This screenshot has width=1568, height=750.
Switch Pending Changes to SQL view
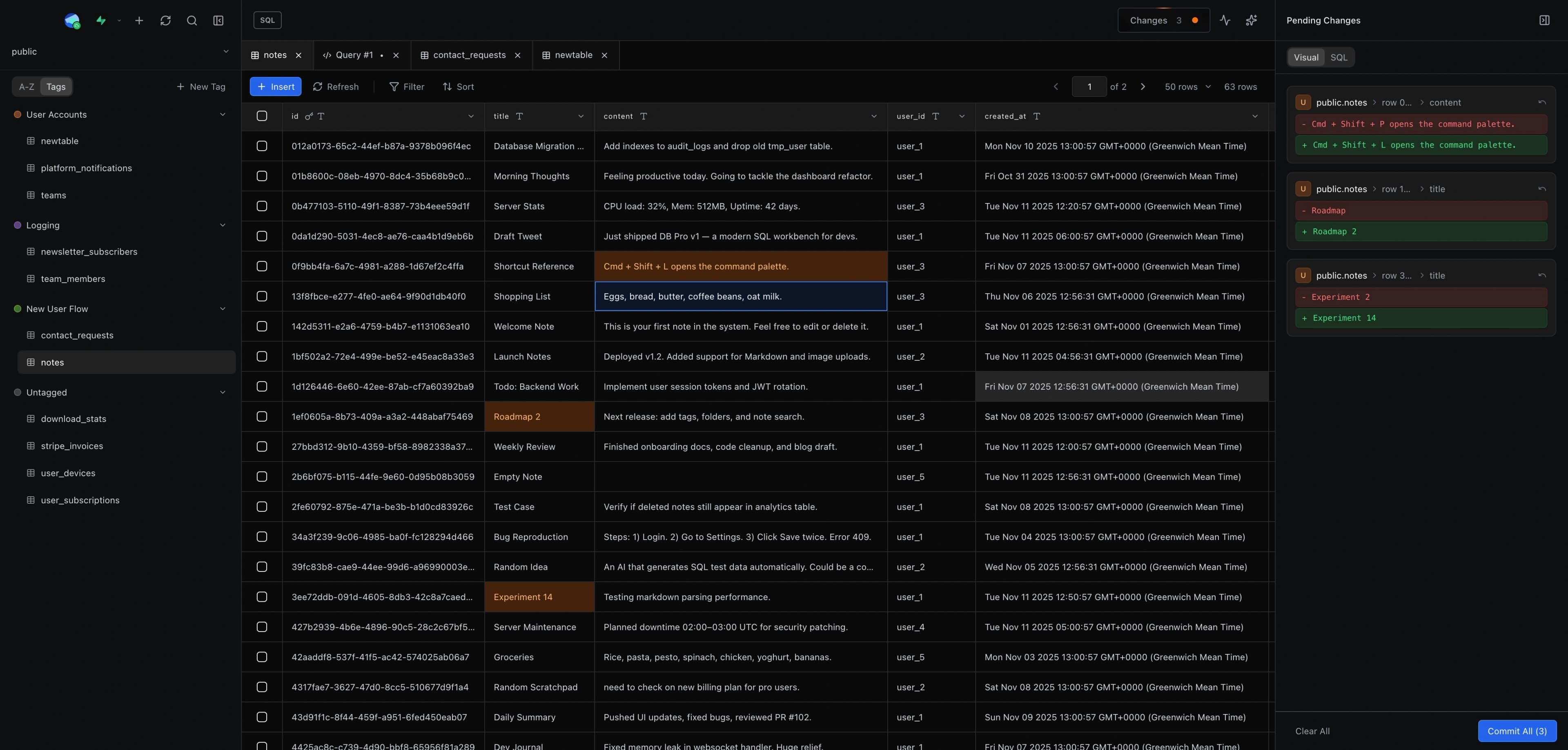(x=1339, y=57)
